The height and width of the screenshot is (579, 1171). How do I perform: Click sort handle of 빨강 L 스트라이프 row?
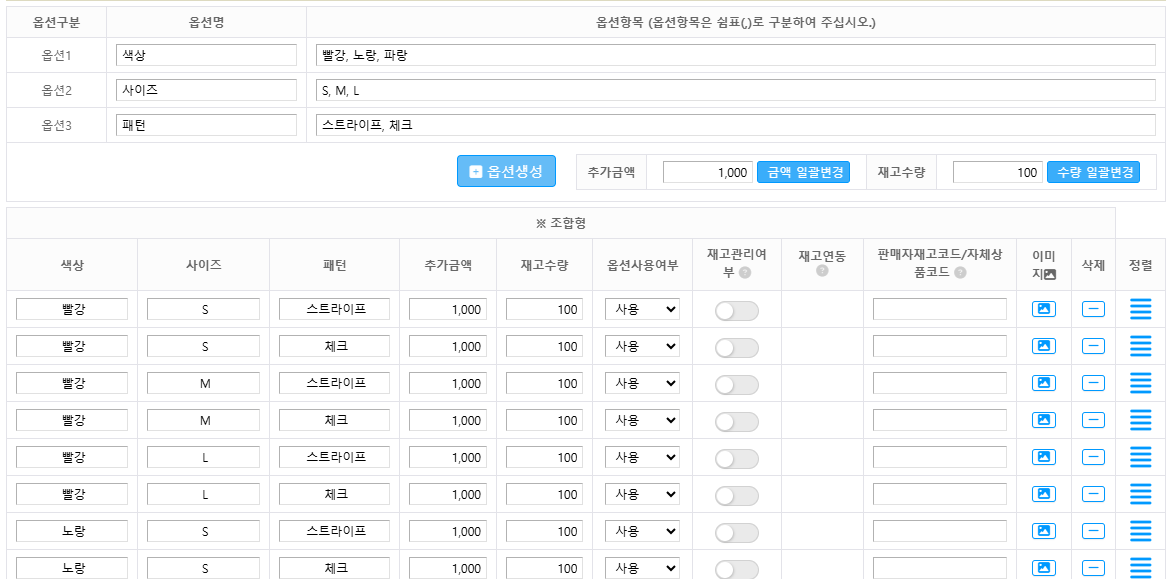[x=1140, y=458]
